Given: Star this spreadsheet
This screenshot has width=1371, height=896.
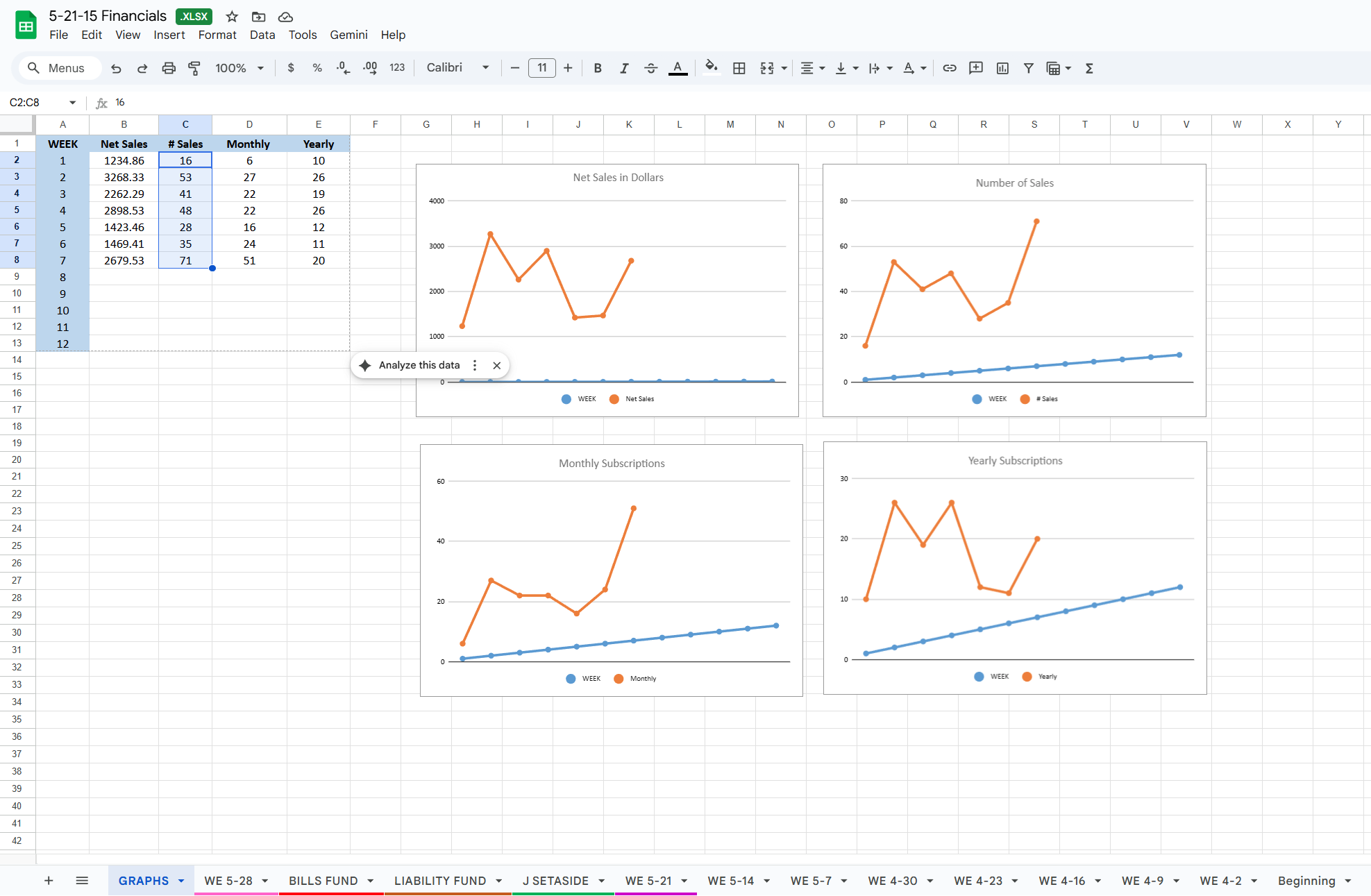Looking at the screenshot, I should tap(232, 17).
